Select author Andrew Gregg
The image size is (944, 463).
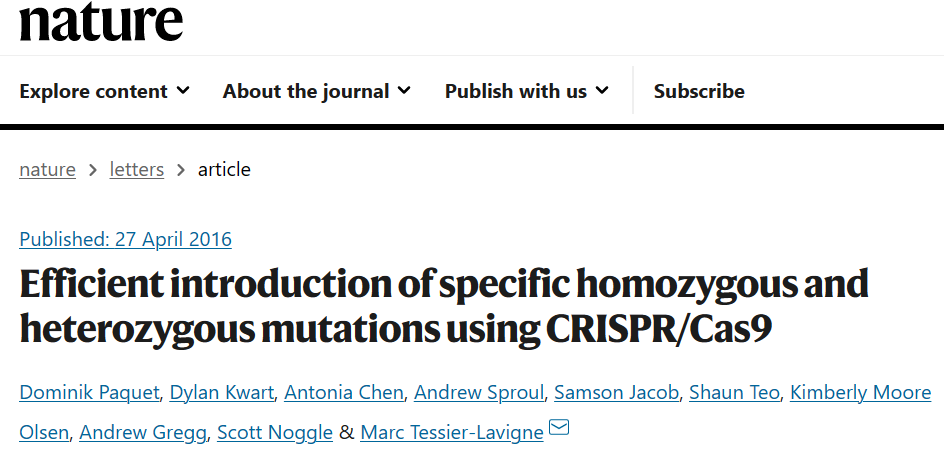pyautogui.click(x=143, y=432)
